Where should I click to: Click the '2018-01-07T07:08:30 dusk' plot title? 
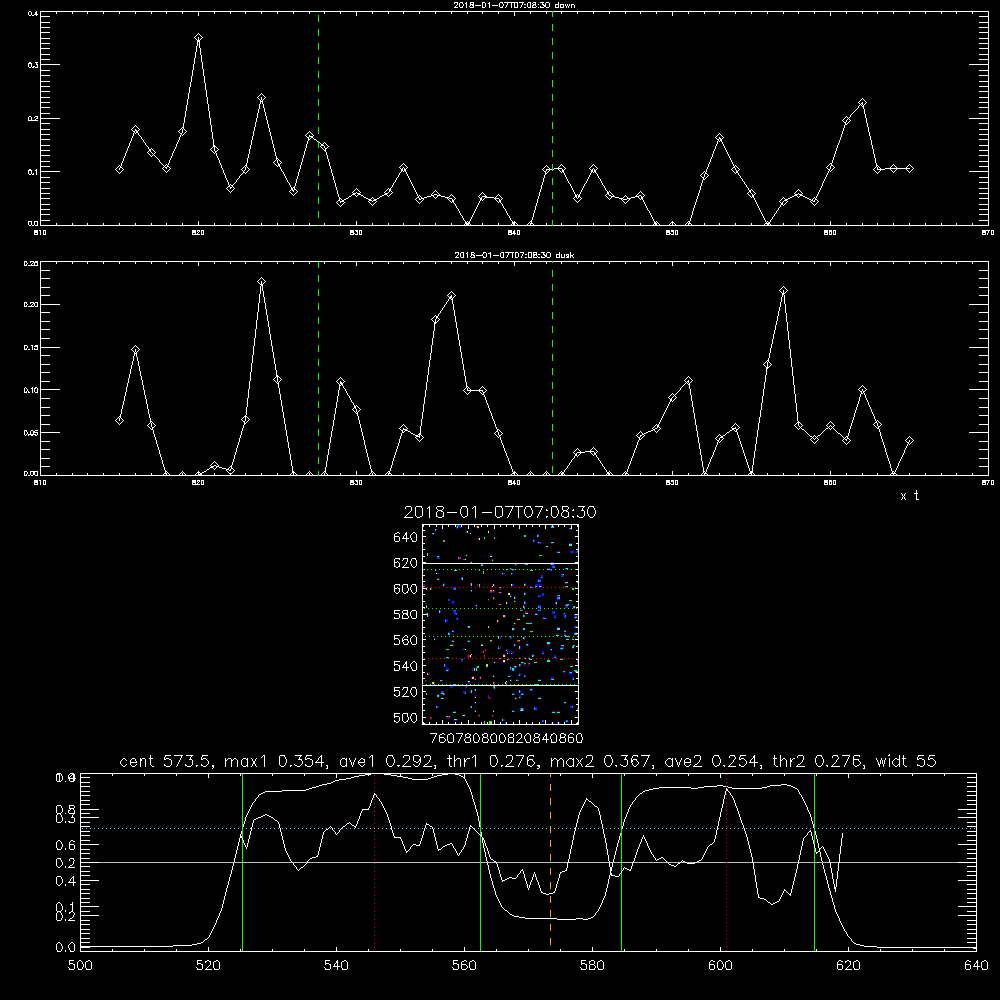click(514, 255)
